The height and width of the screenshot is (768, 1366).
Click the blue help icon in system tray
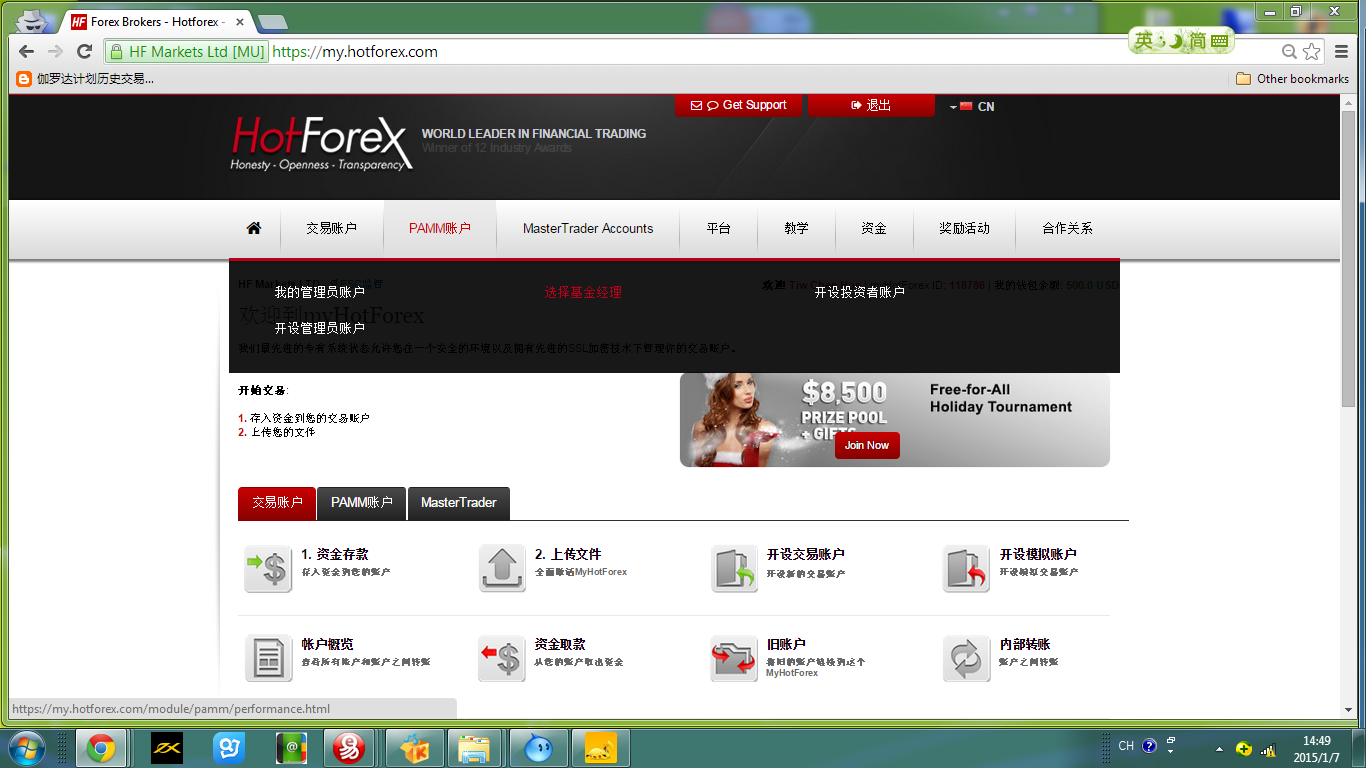[x=1149, y=746]
